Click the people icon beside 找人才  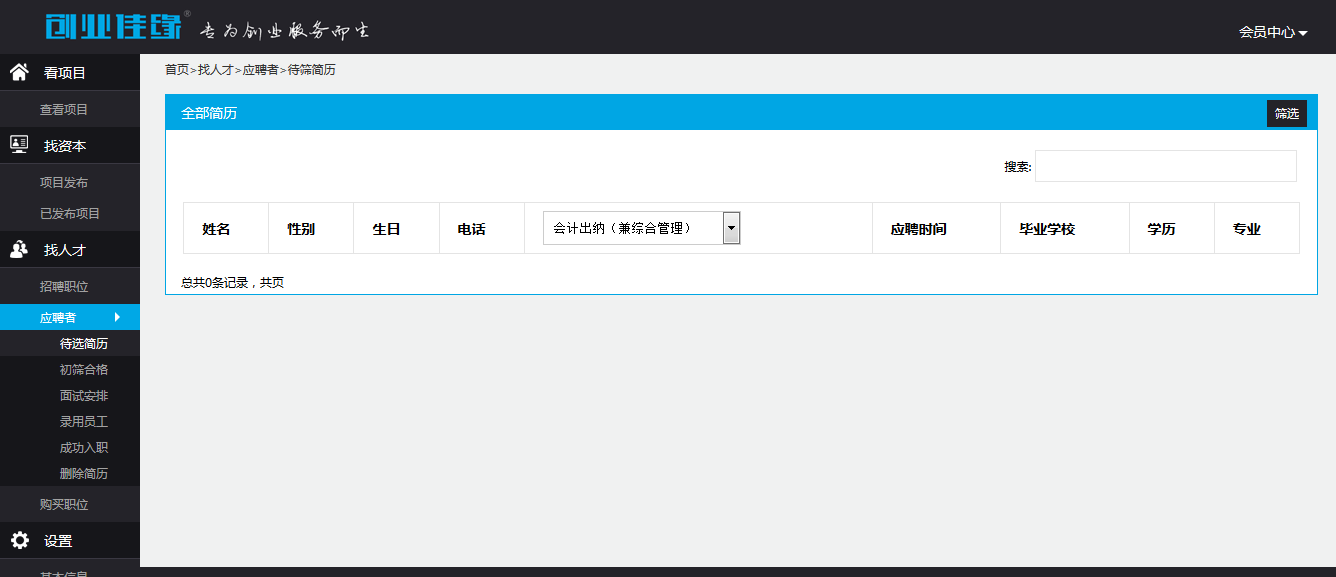19,250
